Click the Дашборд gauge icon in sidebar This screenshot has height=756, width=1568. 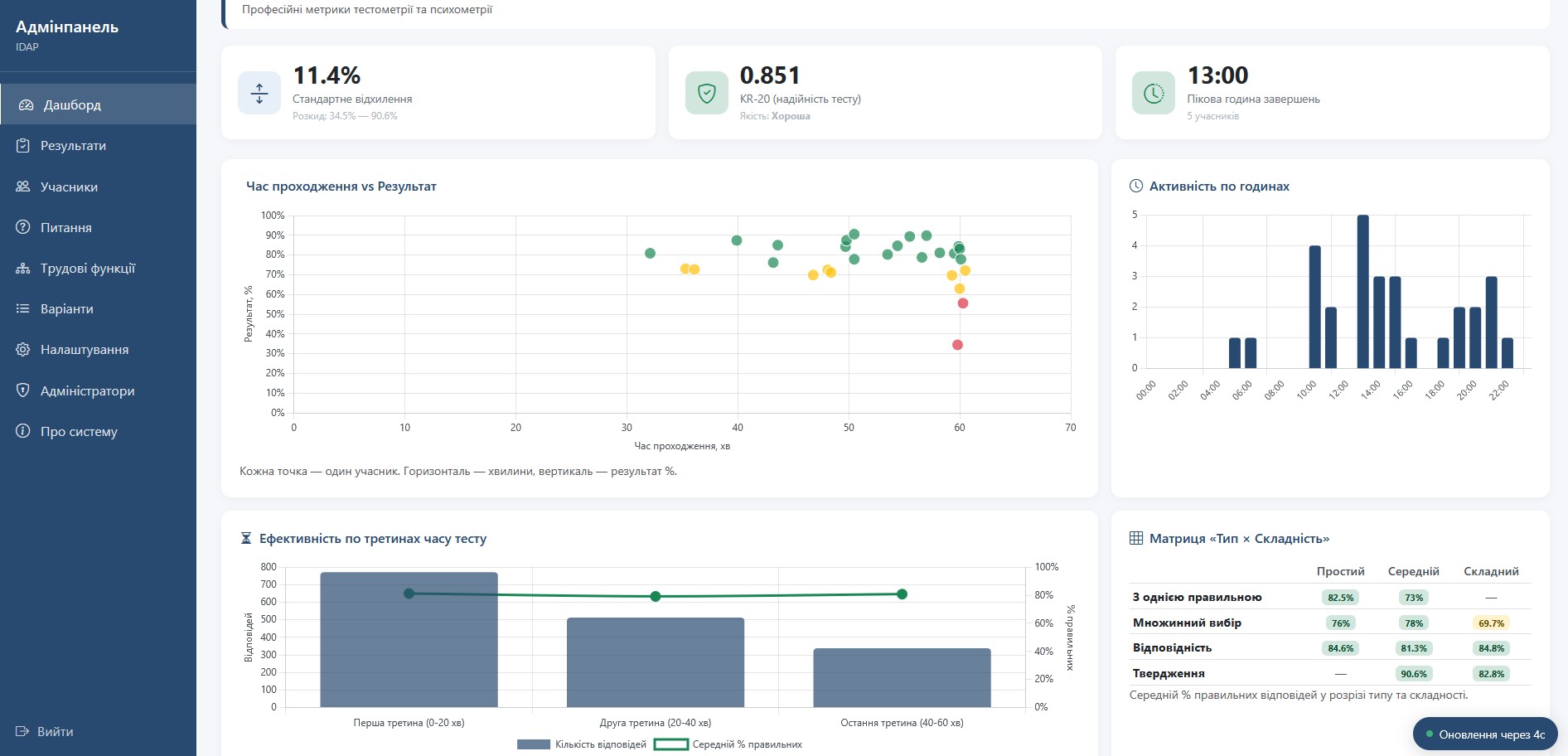tap(27, 105)
